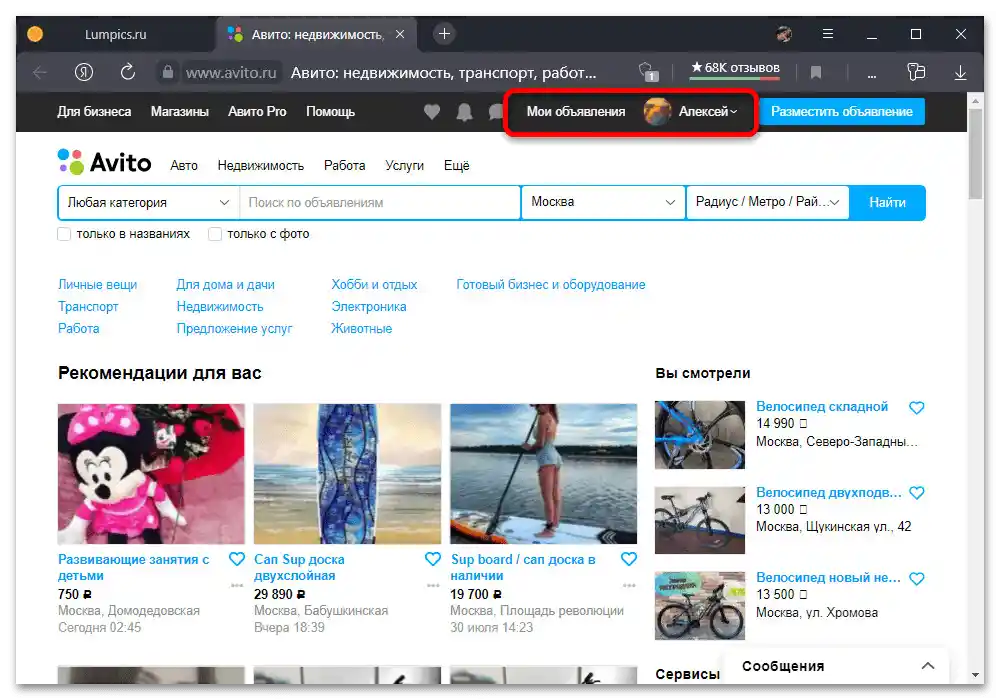Open the translate page icon in address bar
The width and height of the screenshot is (1000, 700).
(x=649, y=72)
